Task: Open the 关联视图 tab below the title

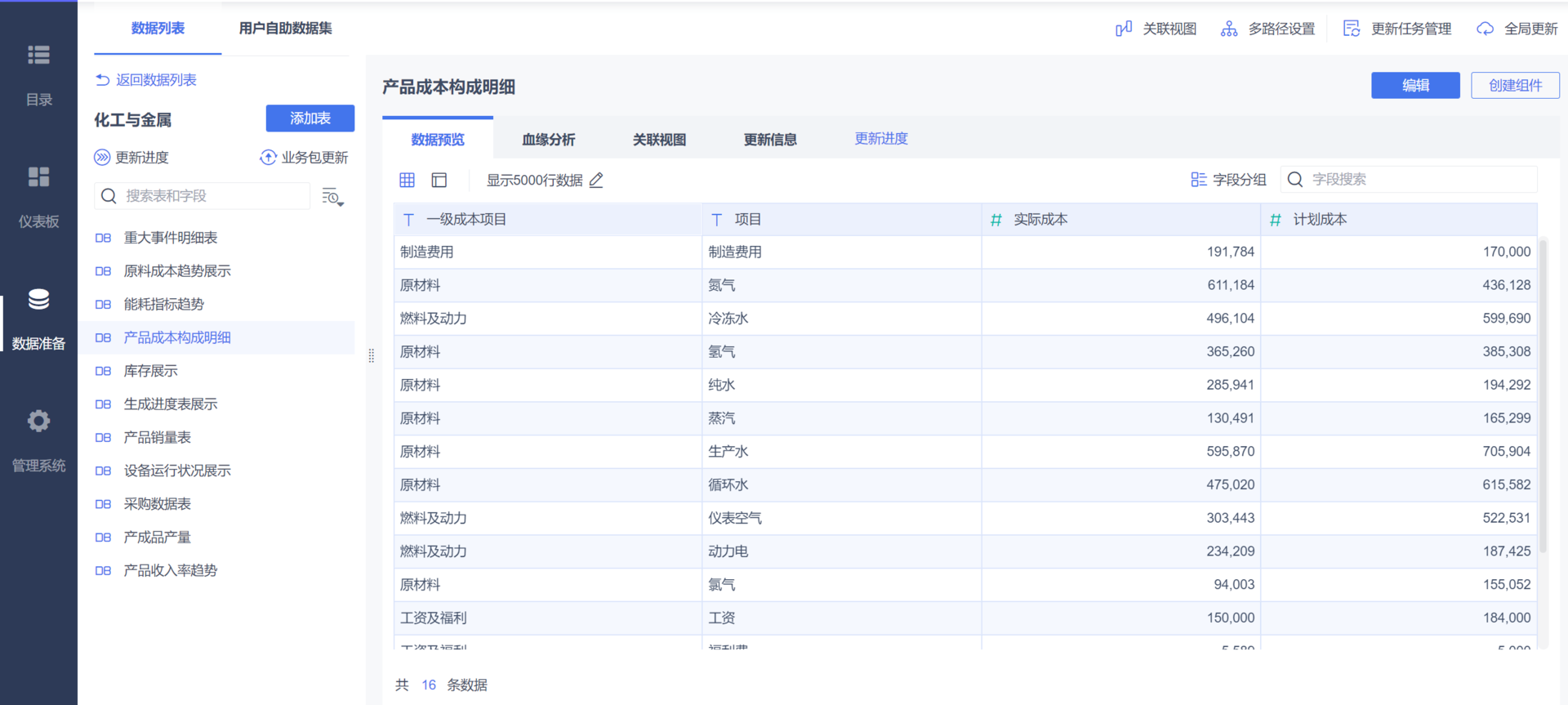Action: [x=659, y=140]
